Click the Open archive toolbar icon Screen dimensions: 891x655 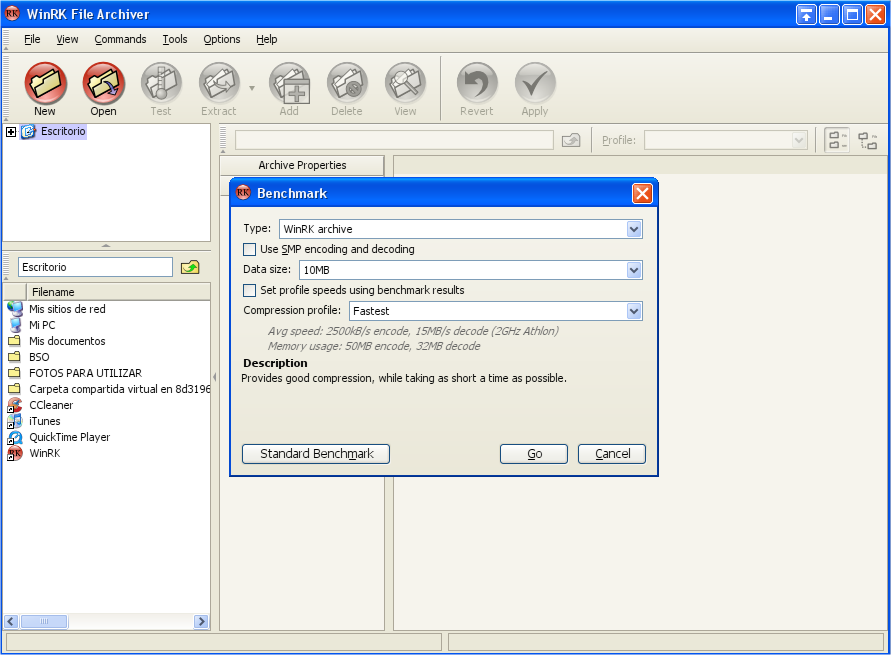(103, 84)
